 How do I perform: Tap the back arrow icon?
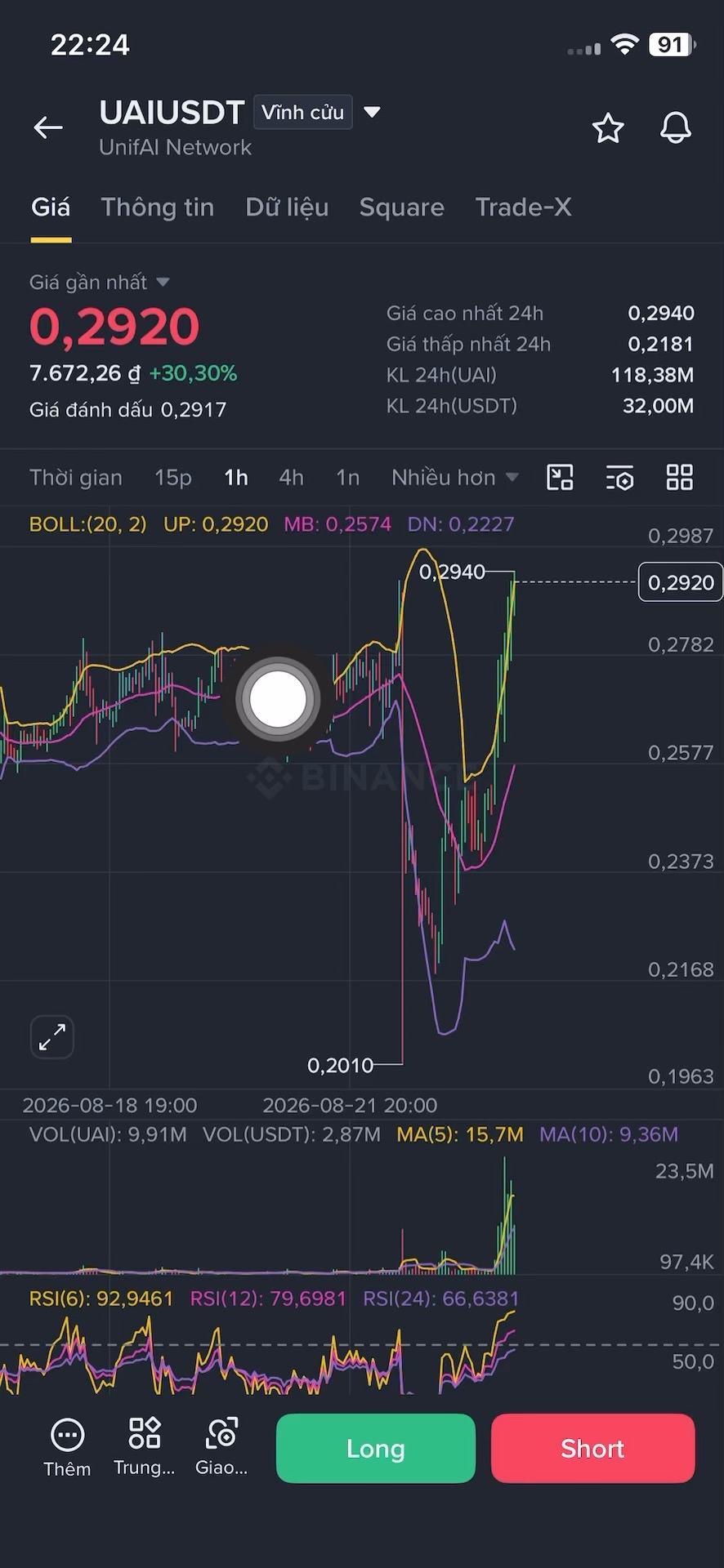pyautogui.click(x=48, y=127)
